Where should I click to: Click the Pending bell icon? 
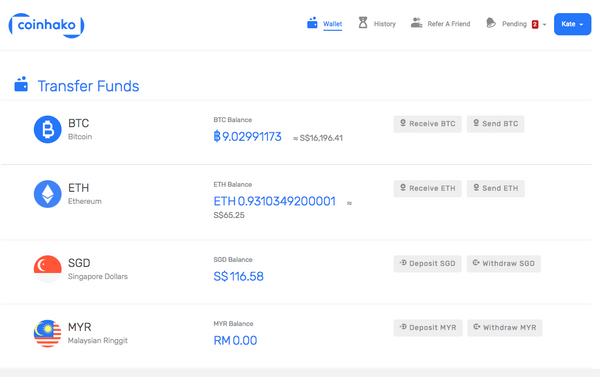click(491, 23)
